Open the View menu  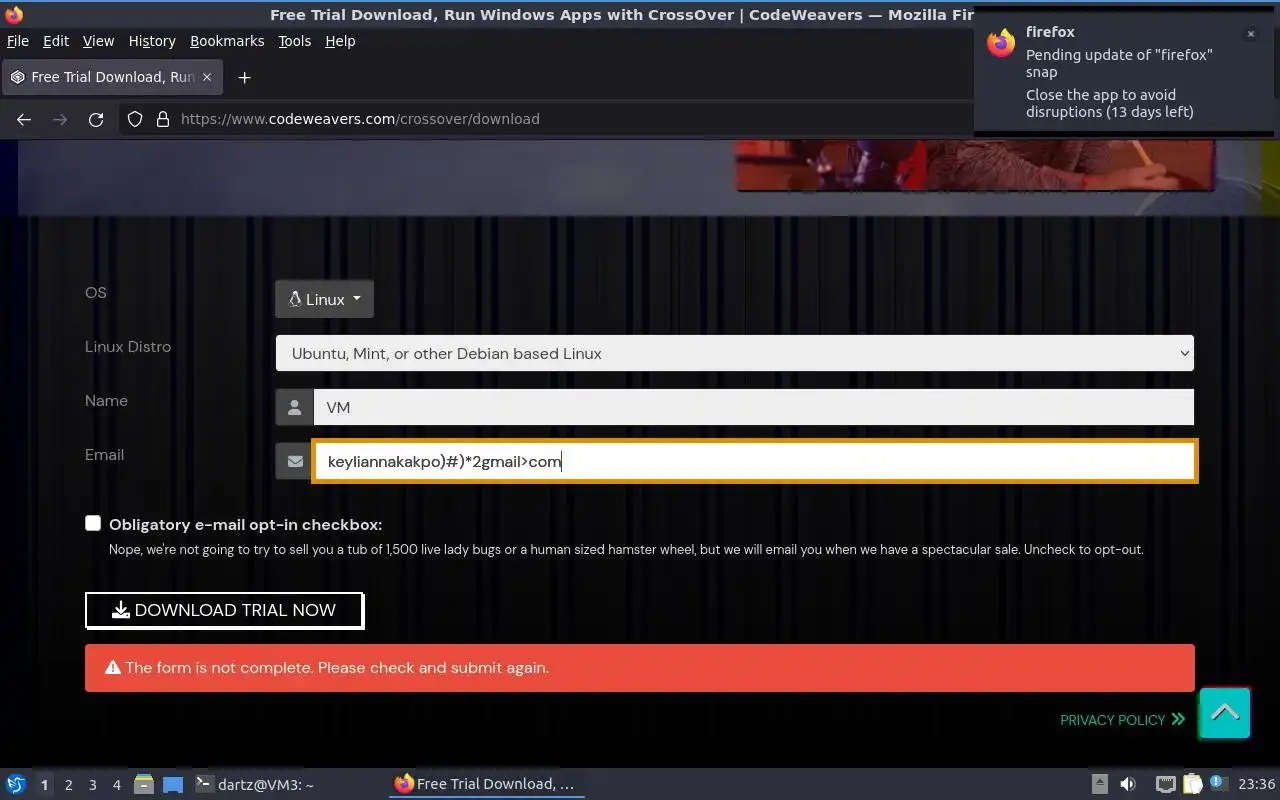[98, 41]
